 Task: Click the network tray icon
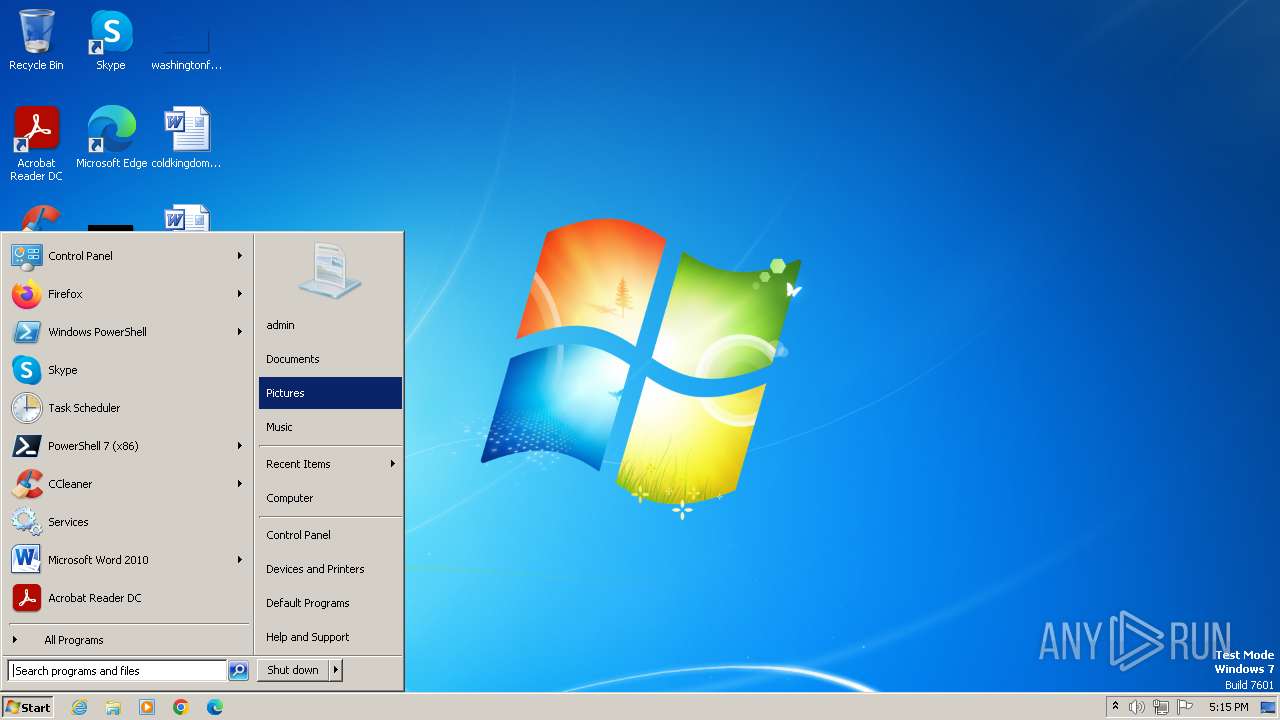(1161, 707)
